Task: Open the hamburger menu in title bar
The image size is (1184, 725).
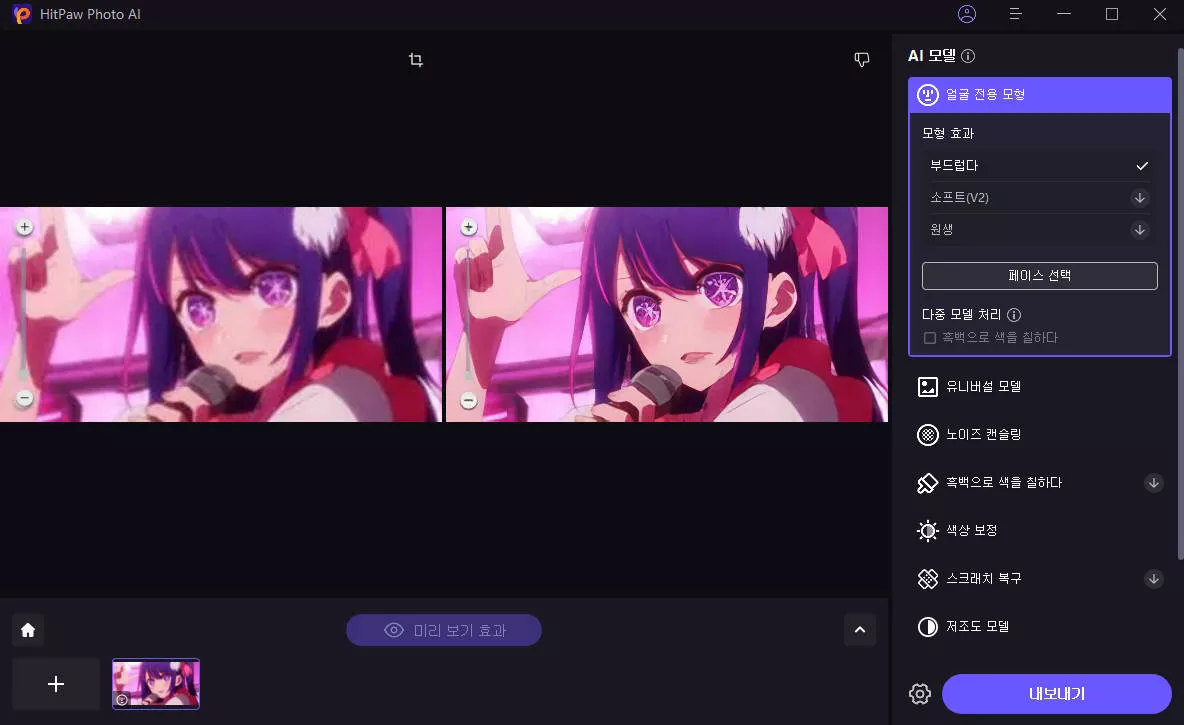Action: click(x=1015, y=14)
